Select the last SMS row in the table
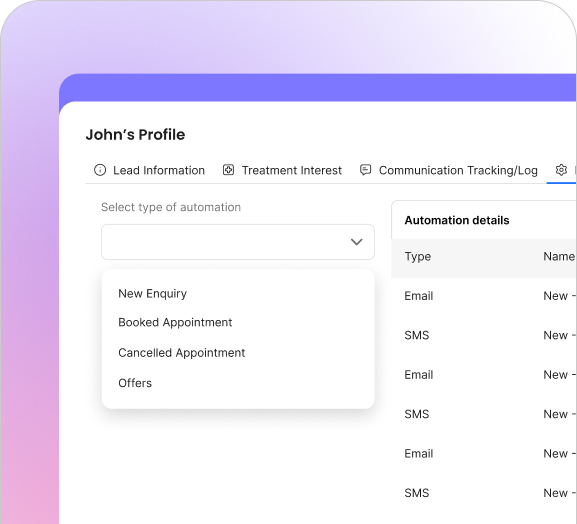The height and width of the screenshot is (524, 577). tap(484, 493)
